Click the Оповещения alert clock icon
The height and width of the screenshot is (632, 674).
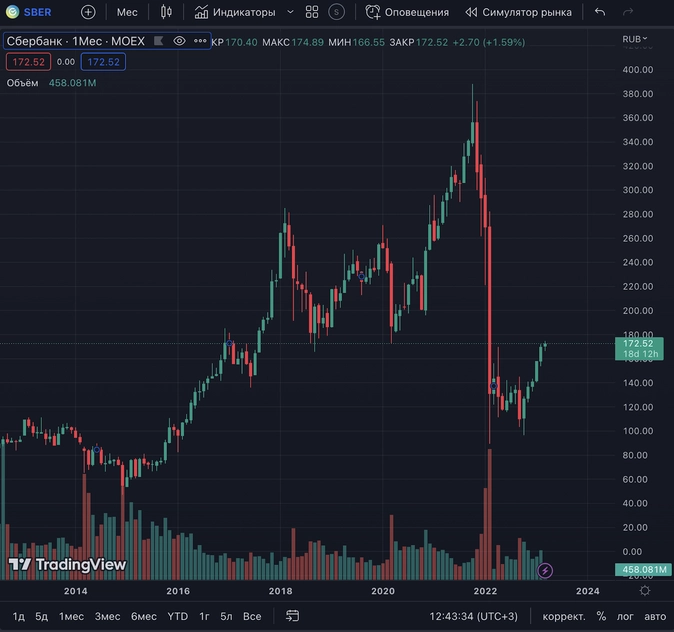[x=372, y=12]
